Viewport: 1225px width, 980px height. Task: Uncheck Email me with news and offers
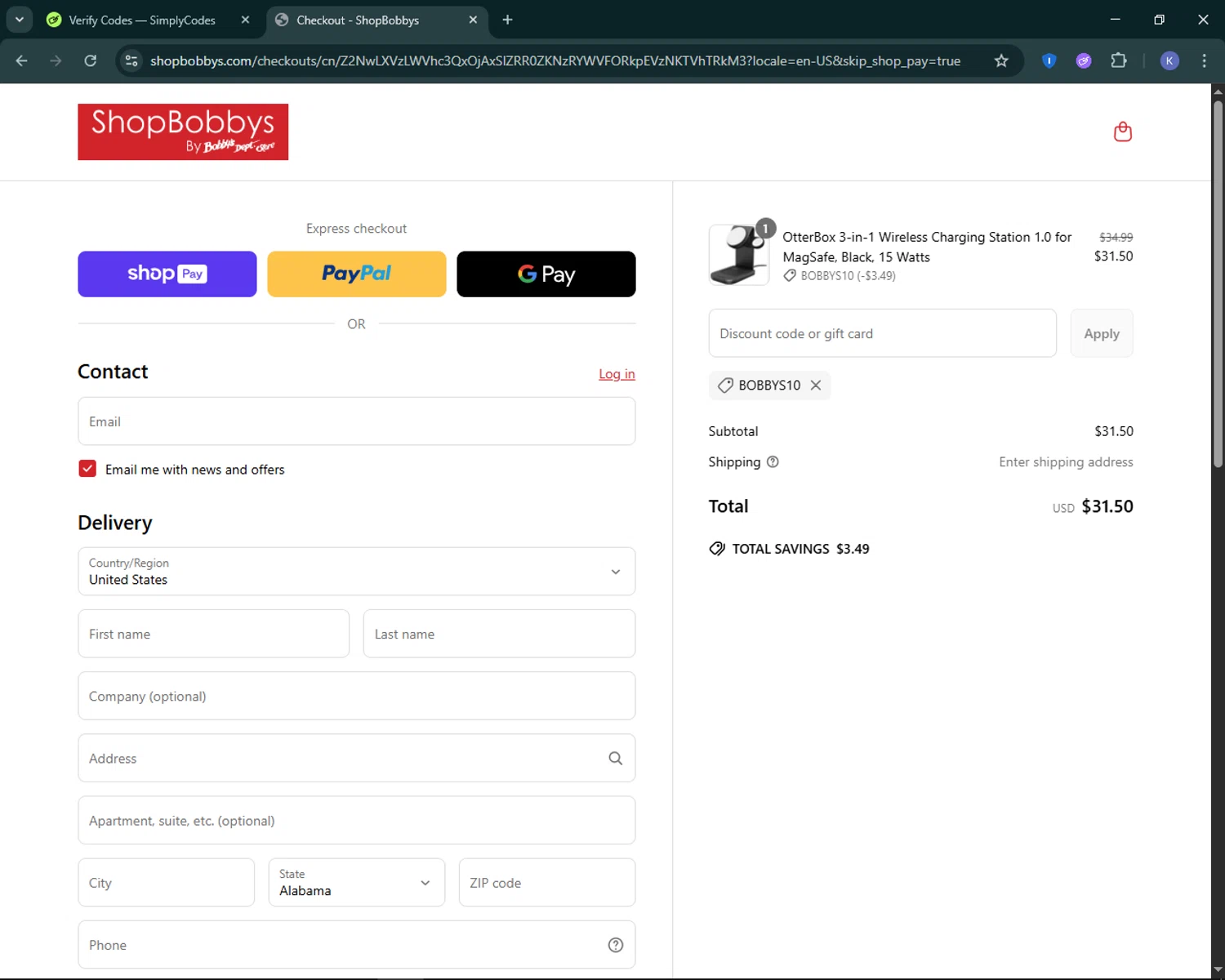(x=87, y=469)
